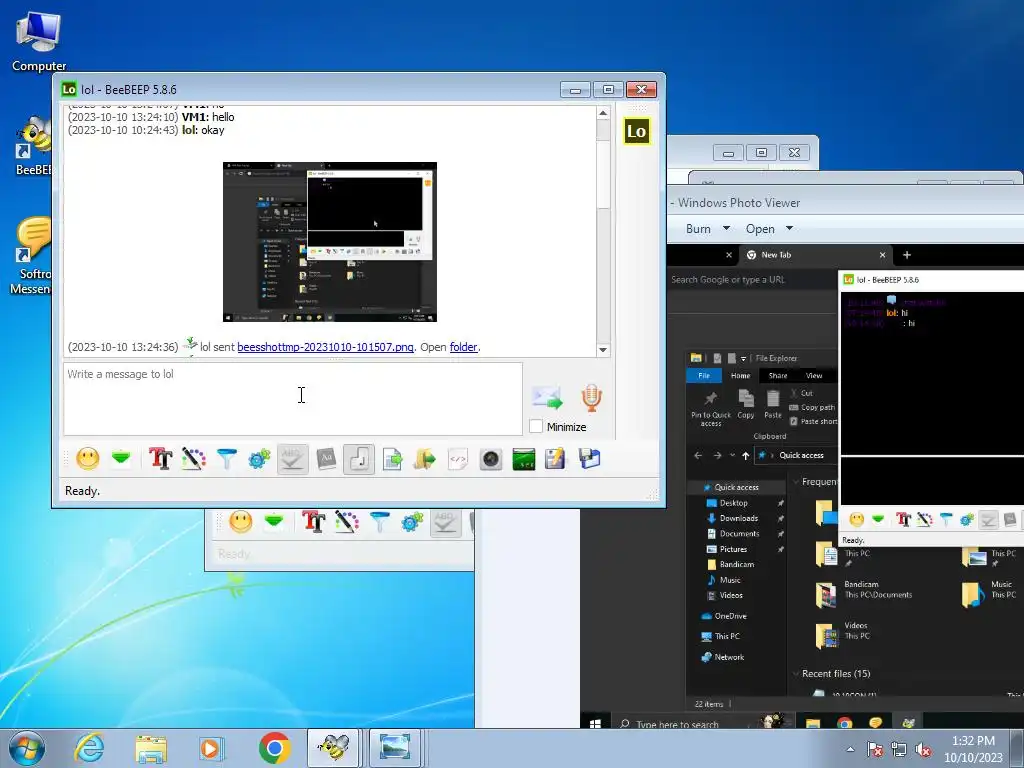Screen dimensions: 1024x768
Task: Click the code snippet </> icon
Action: 458,458
